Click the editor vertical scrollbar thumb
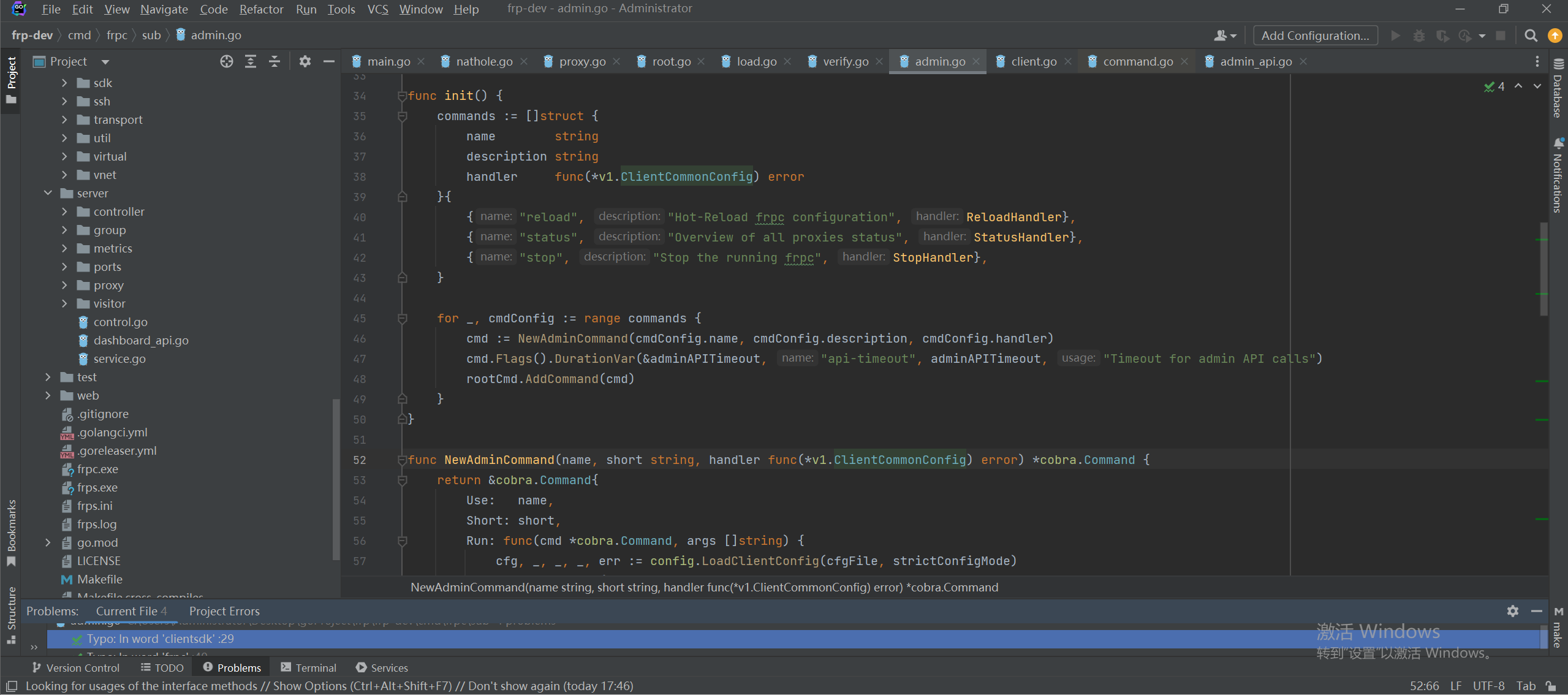Image resolution: width=1568 pixels, height=695 pixels. [1543, 270]
